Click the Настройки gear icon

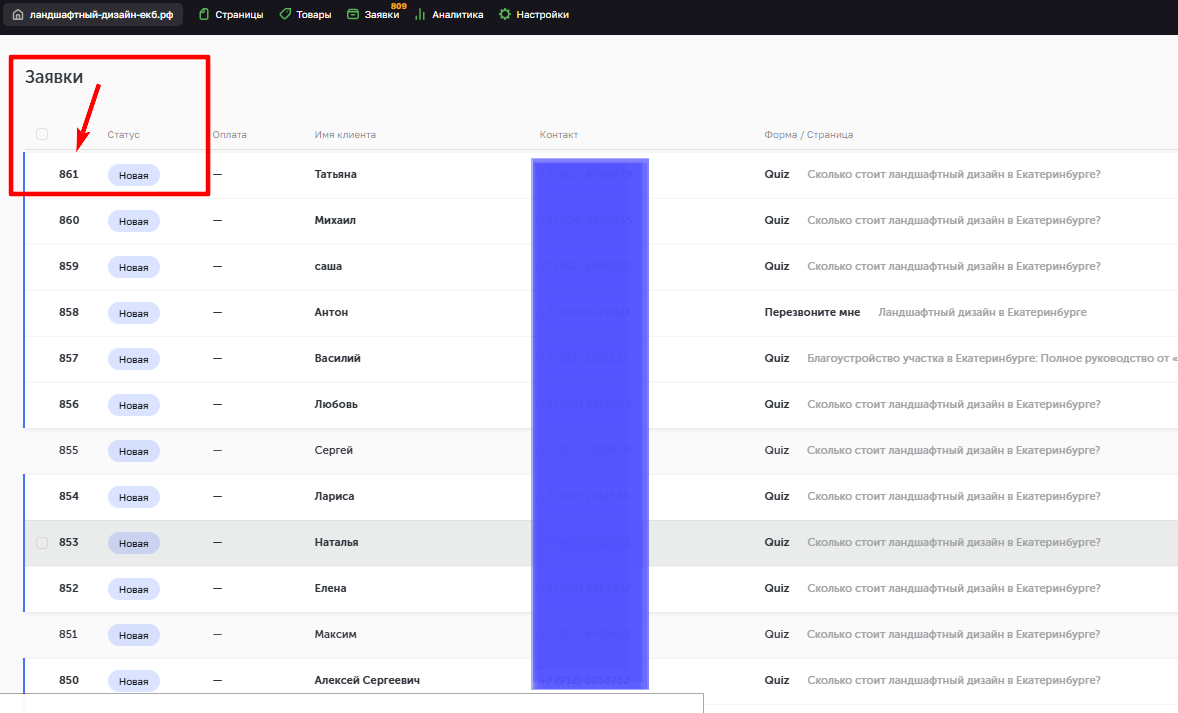point(505,15)
